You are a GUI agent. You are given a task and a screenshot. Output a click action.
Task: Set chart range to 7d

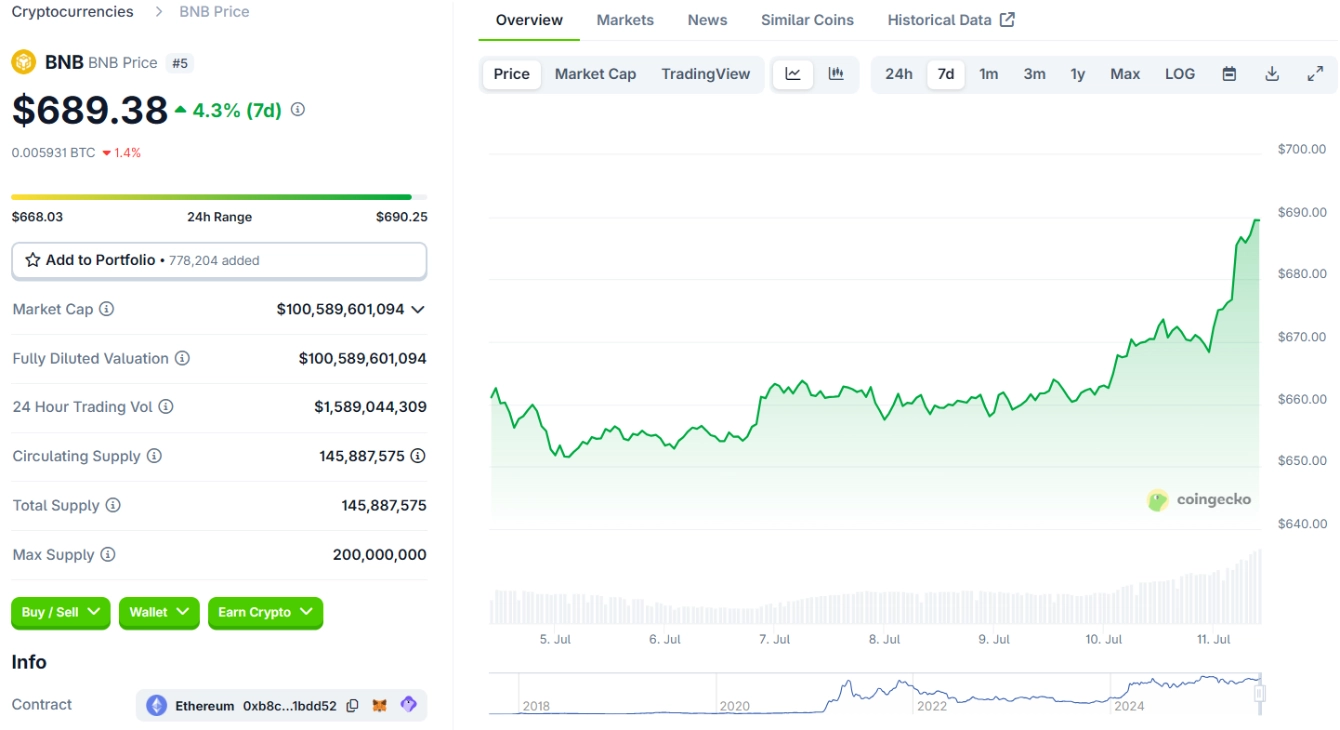pyautogui.click(x=945, y=74)
